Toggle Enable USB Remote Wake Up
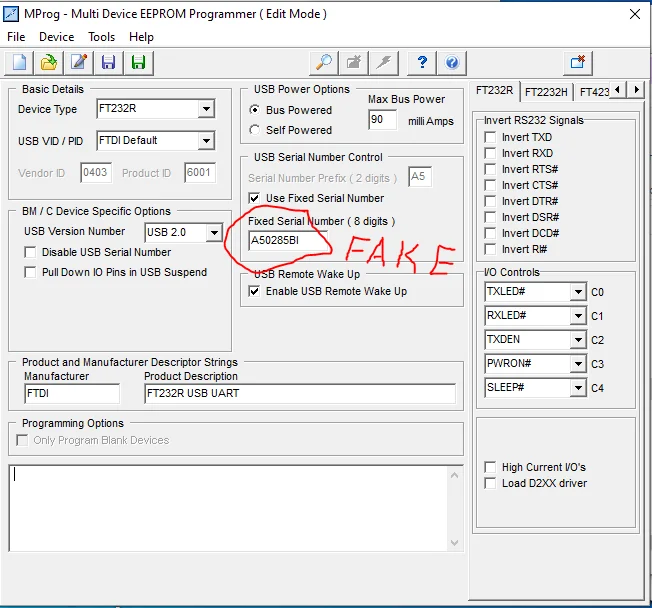Image resolution: width=652 pixels, height=608 pixels. (x=254, y=291)
